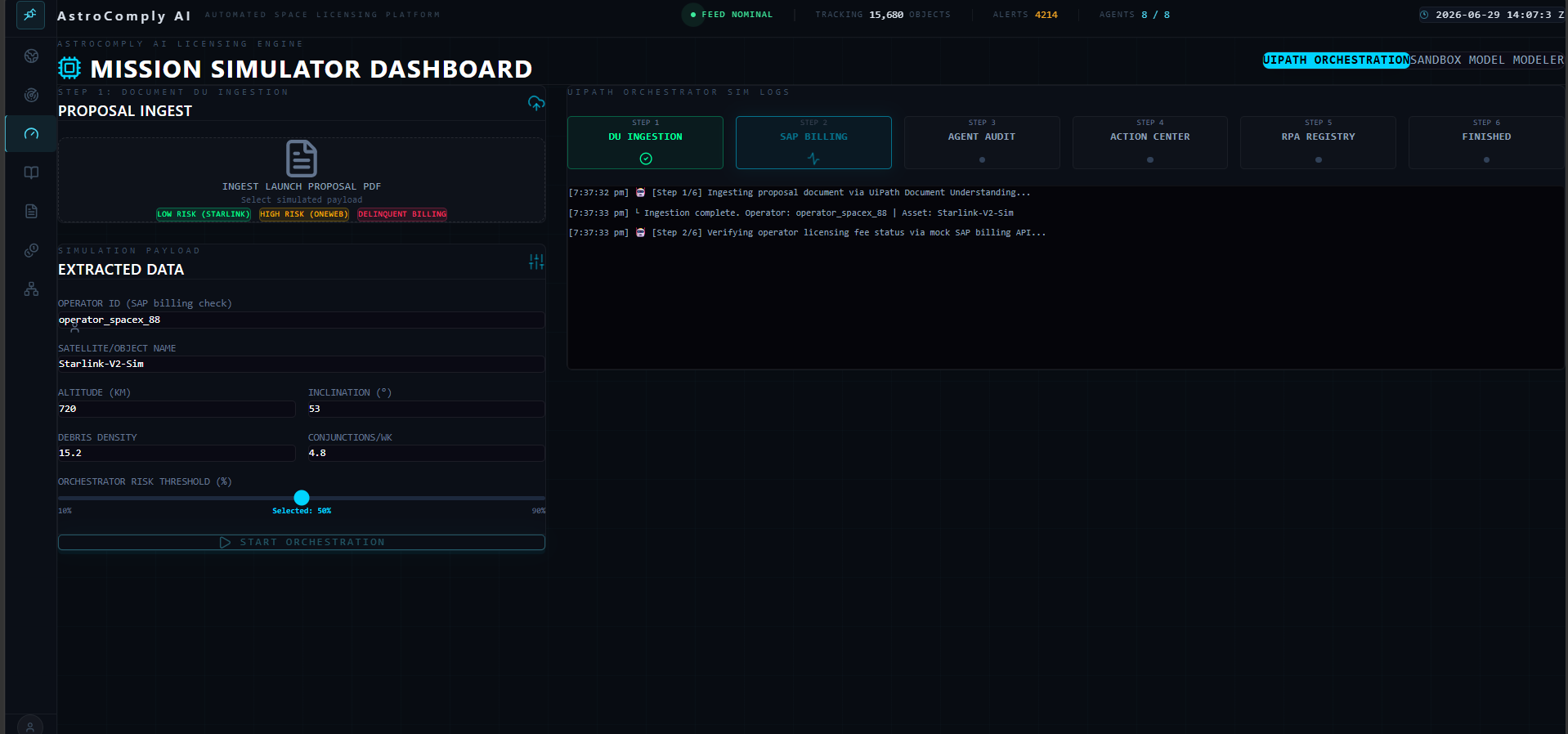
Task: Switch to UiPath Orchestration tab
Action: click(x=1336, y=60)
